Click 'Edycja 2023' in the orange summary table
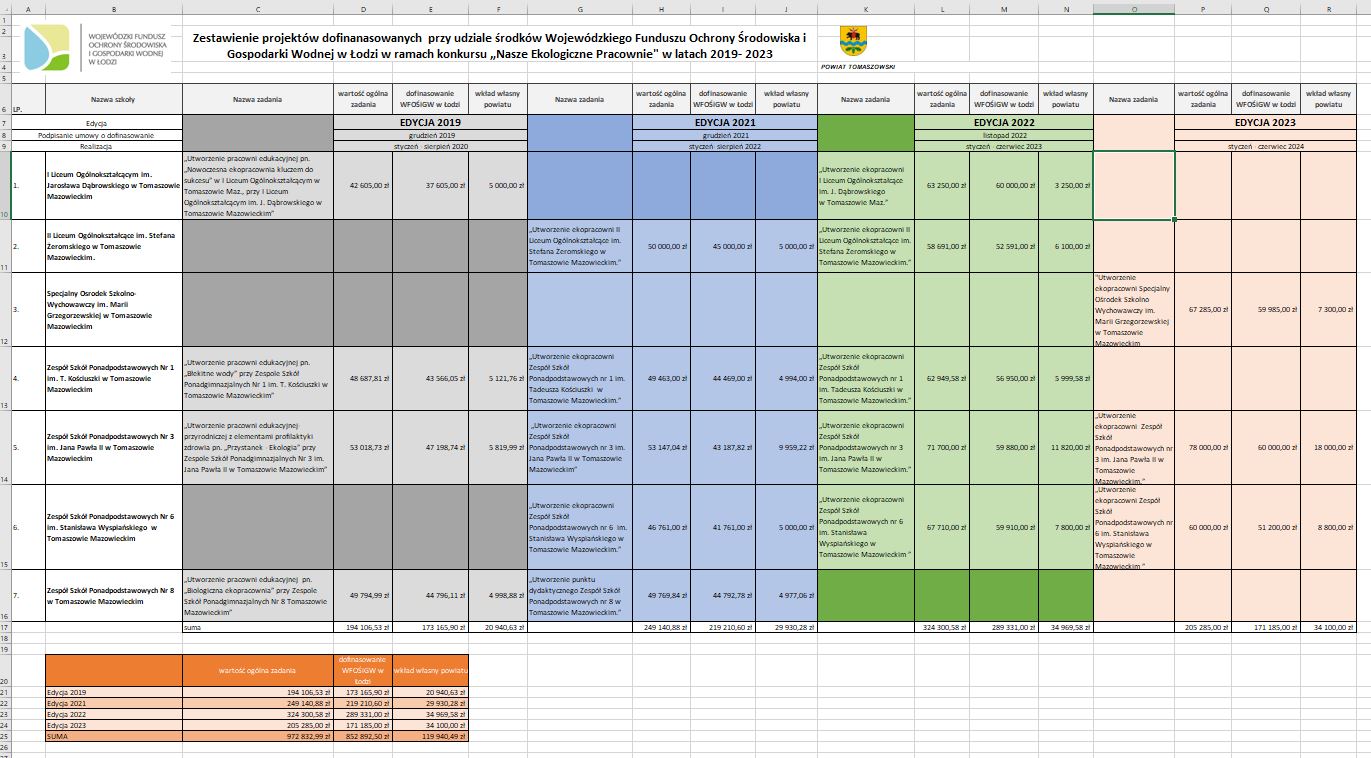Viewport: 1371px width, 758px height. 113,725
